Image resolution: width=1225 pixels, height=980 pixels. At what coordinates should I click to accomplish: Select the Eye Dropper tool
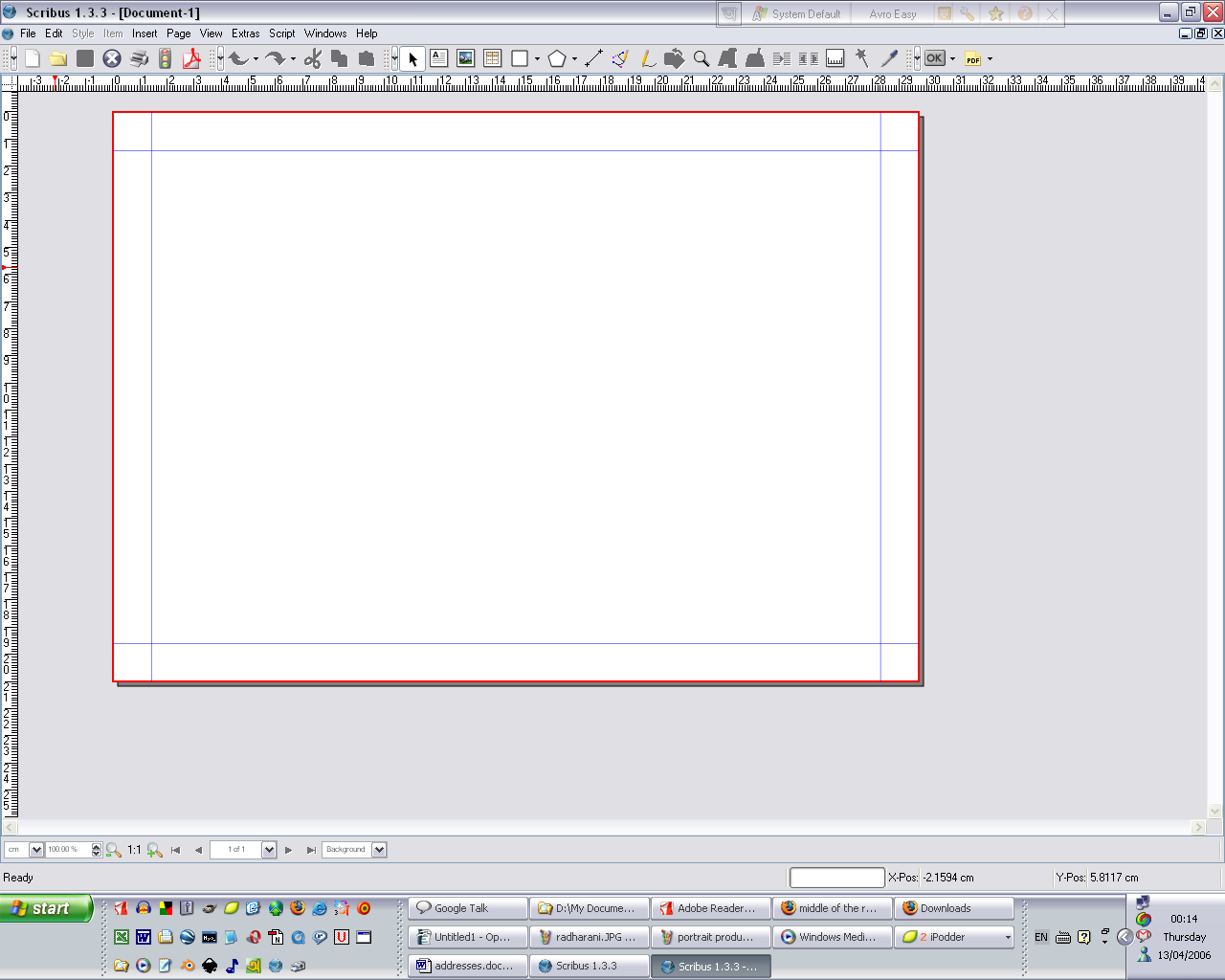889,58
